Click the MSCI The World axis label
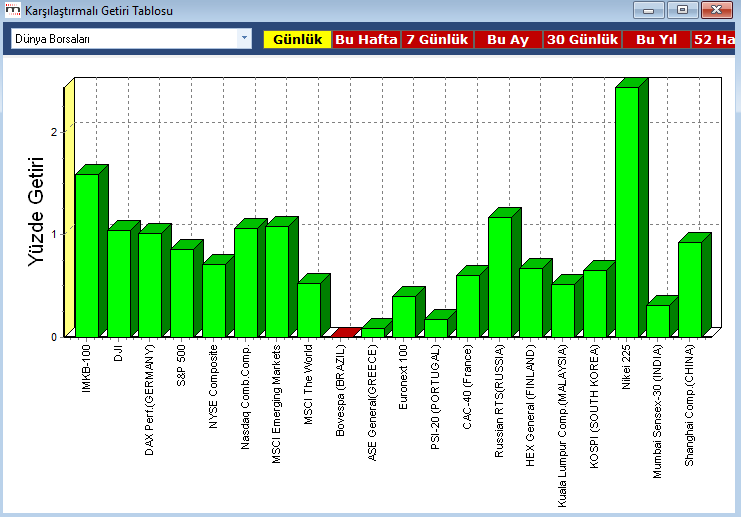 [308, 384]
